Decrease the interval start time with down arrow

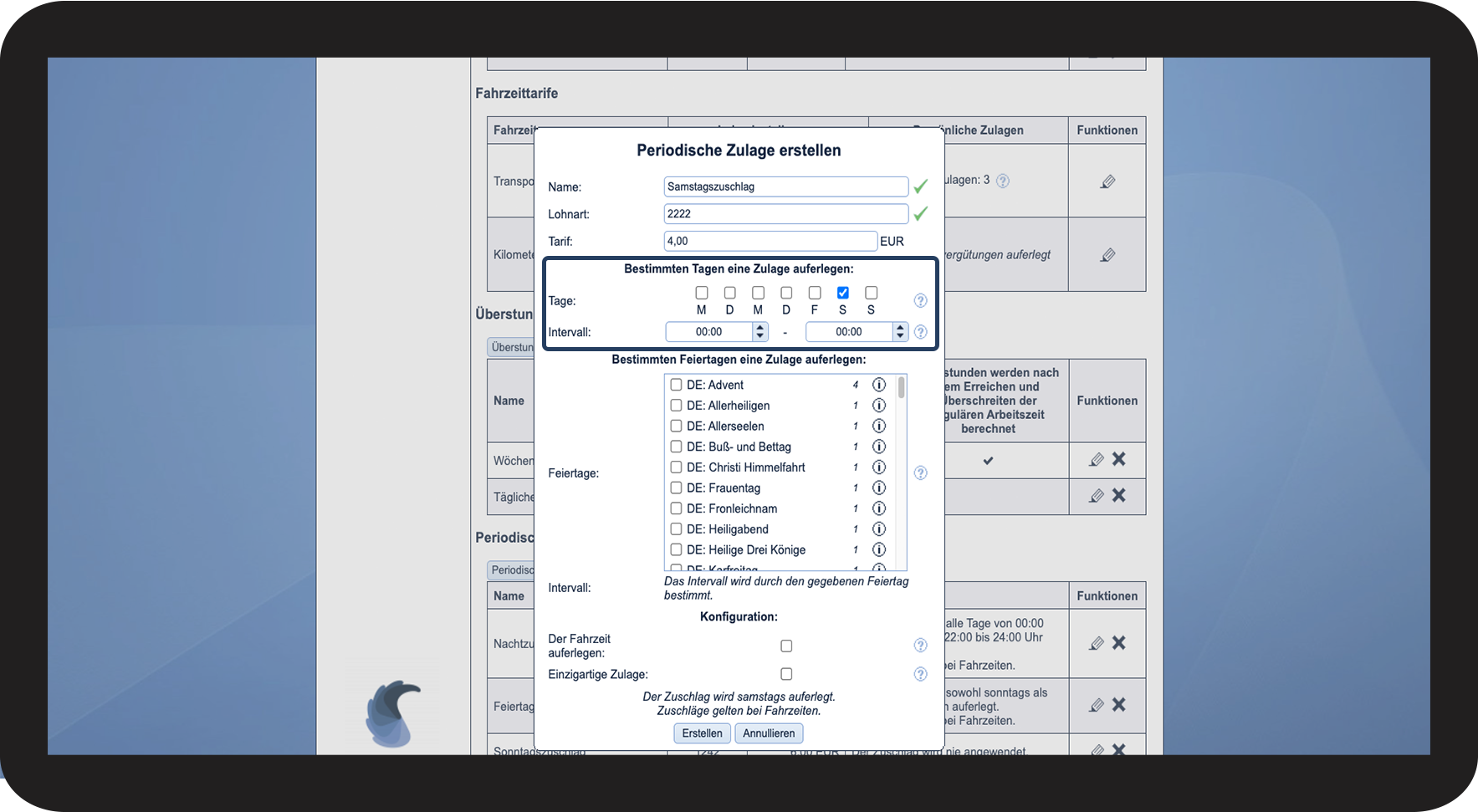pos(760,336)
